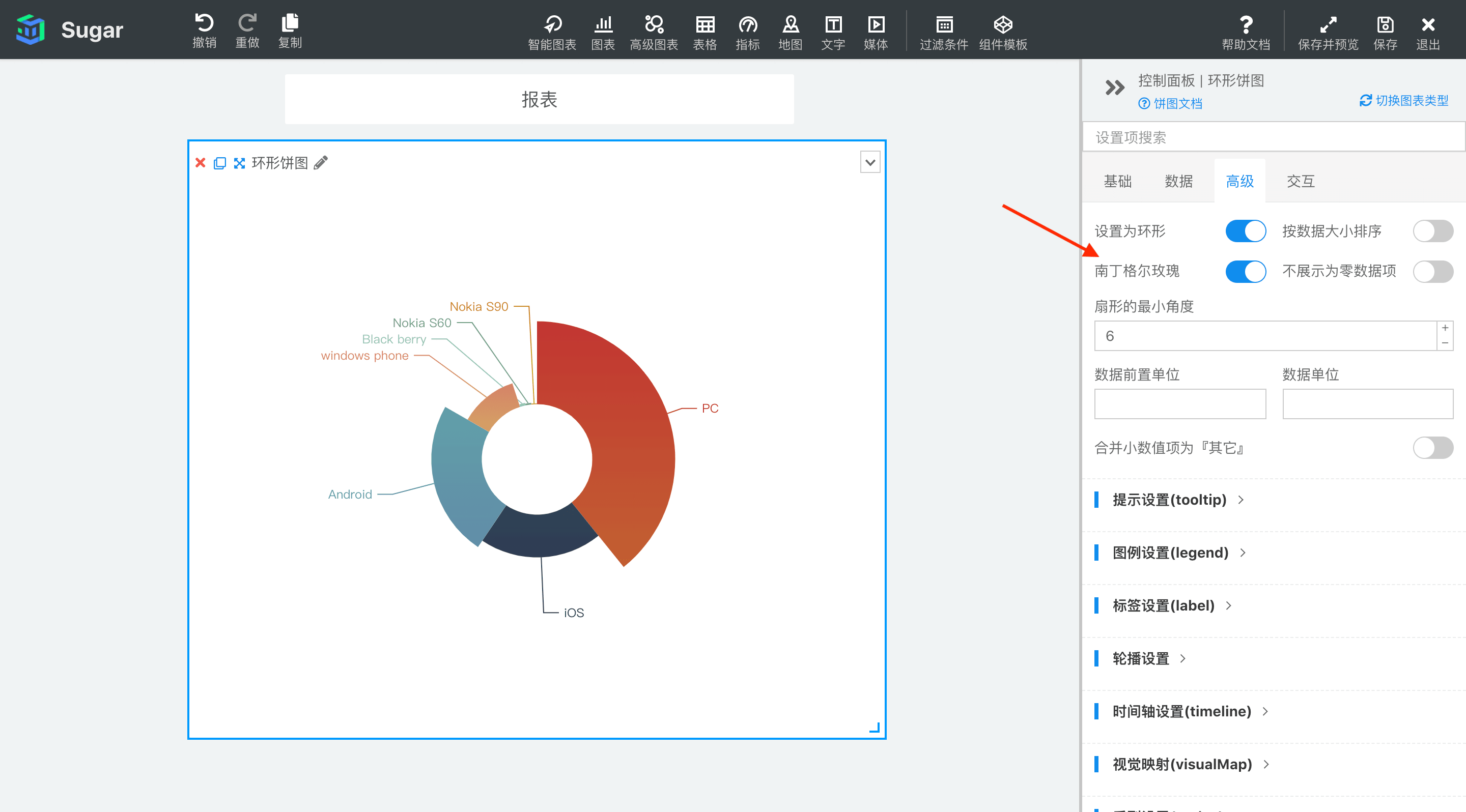The height and width of the screenshot is (812, 1466).
Task: Redo the action with 重做
Action: coord(247,31)
